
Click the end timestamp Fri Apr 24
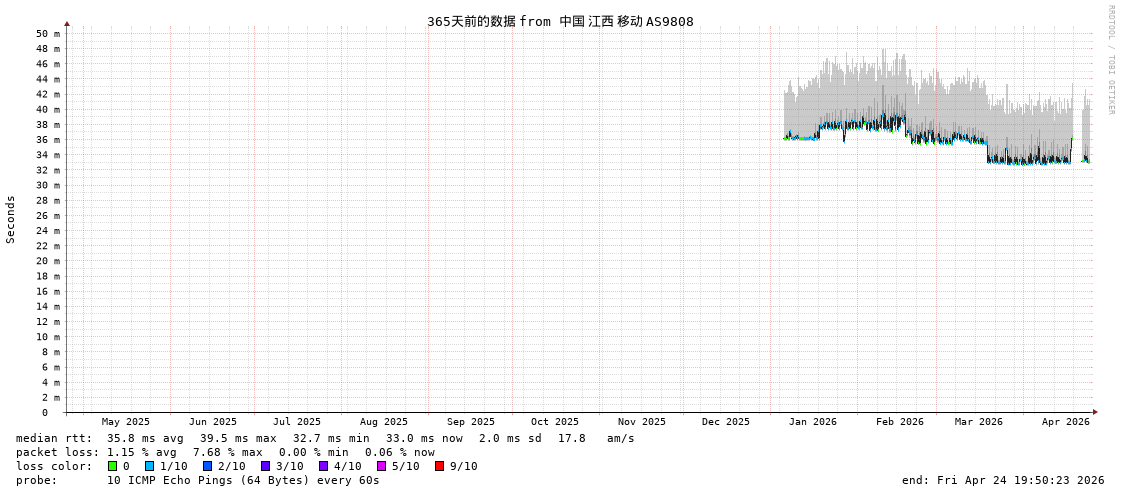click(1002, 480)
